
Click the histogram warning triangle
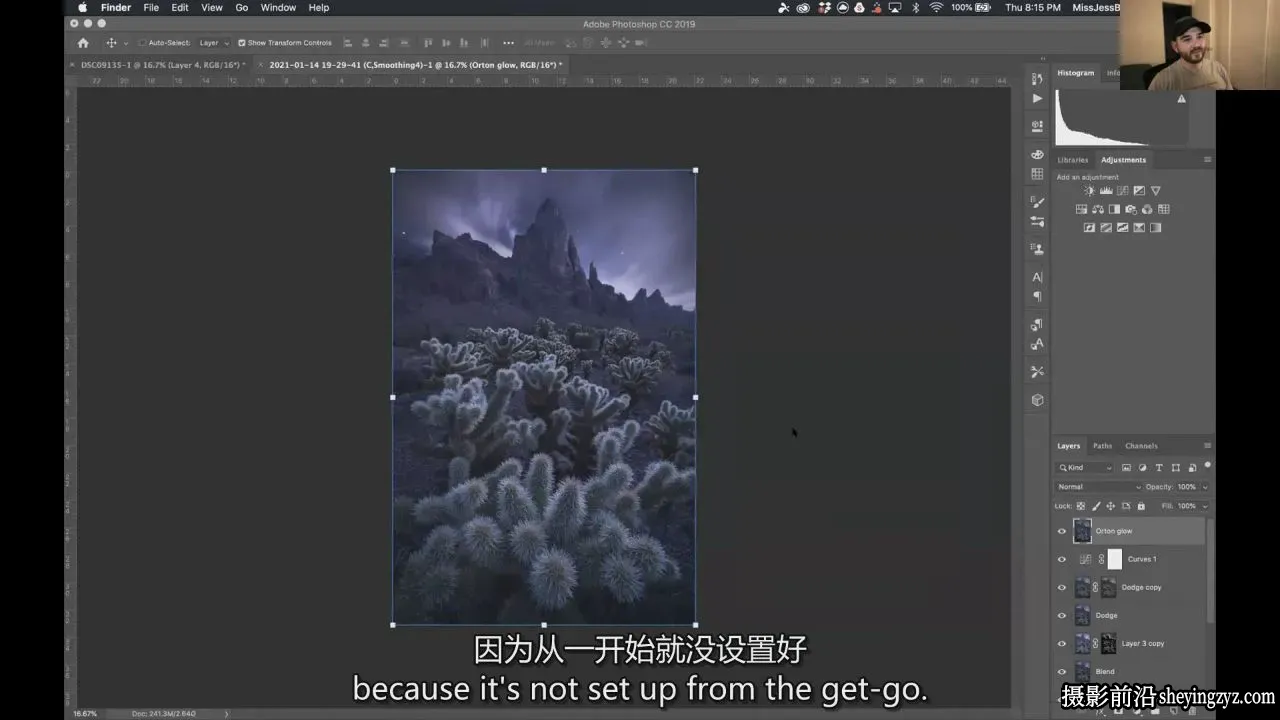tap(1181, 99)
